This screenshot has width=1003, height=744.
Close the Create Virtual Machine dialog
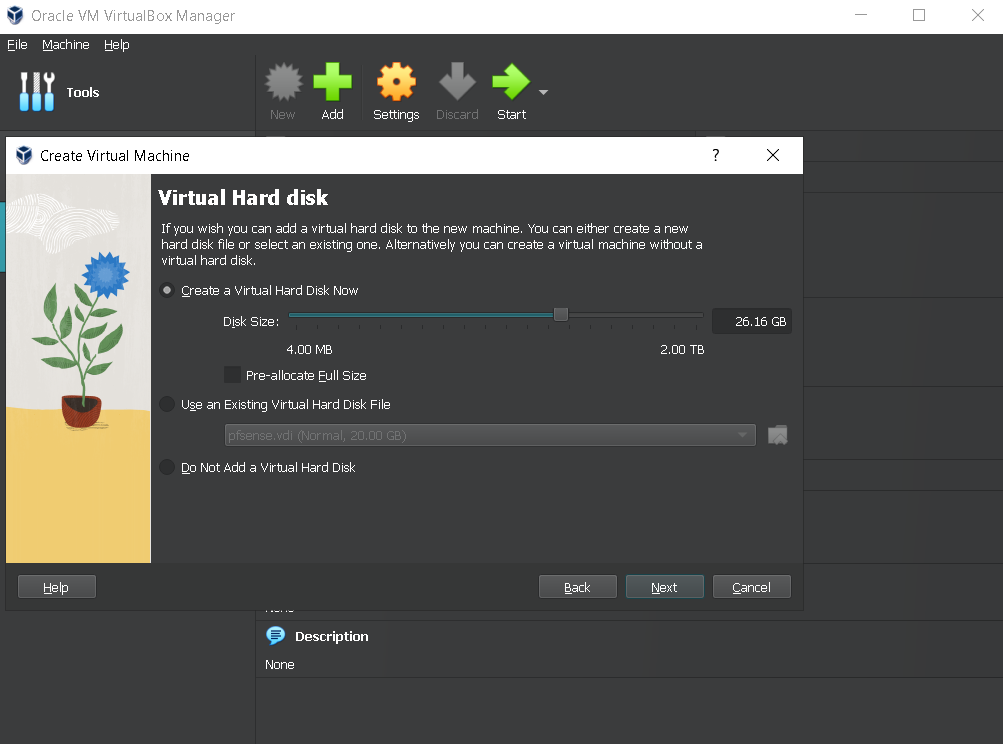click(773, 155)
